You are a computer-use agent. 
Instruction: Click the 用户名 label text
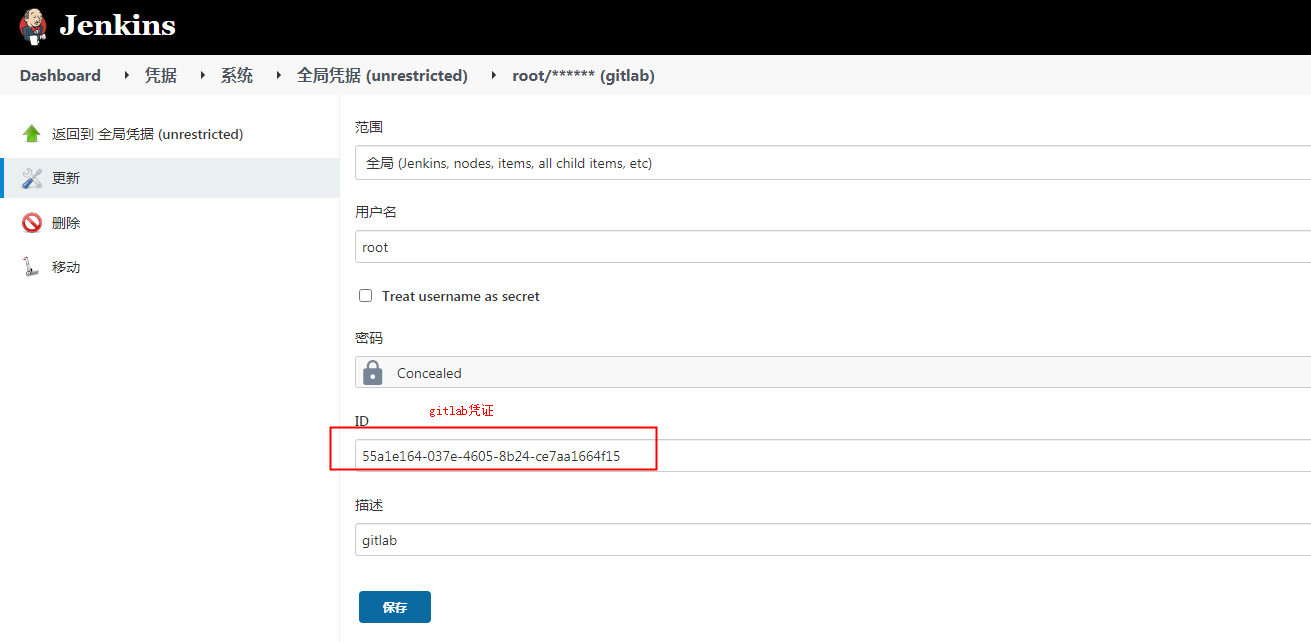pos(376,212)
